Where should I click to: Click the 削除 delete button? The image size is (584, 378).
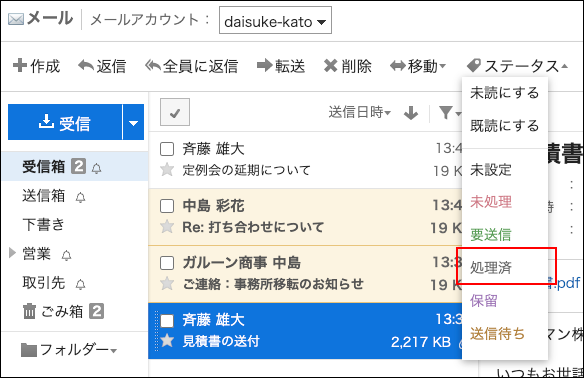[347, 66]
